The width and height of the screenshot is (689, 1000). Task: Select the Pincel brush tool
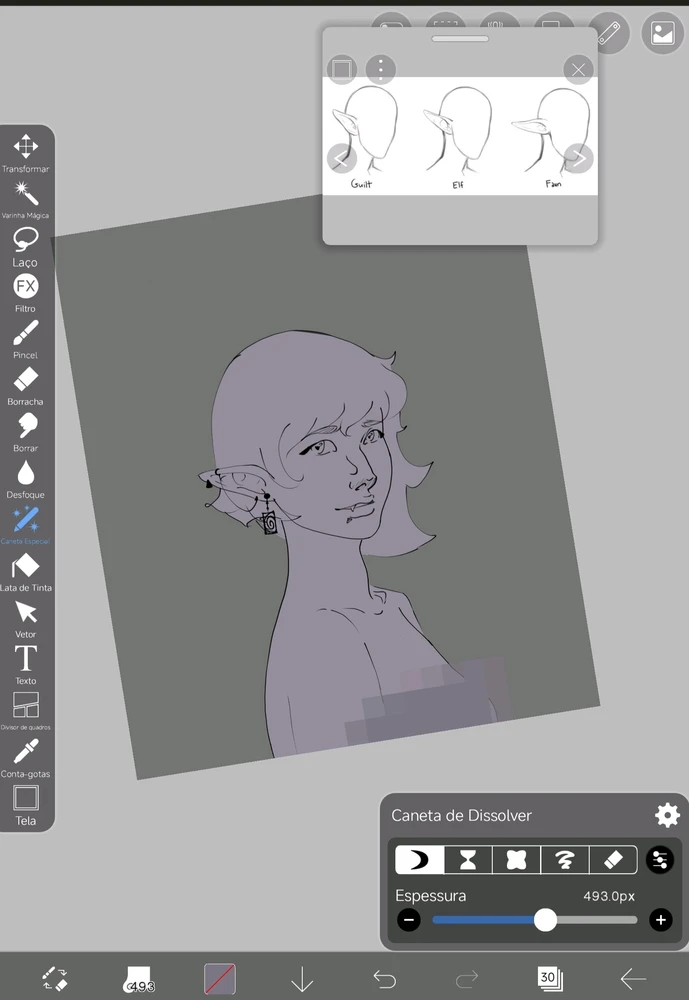tap(26, 339)
